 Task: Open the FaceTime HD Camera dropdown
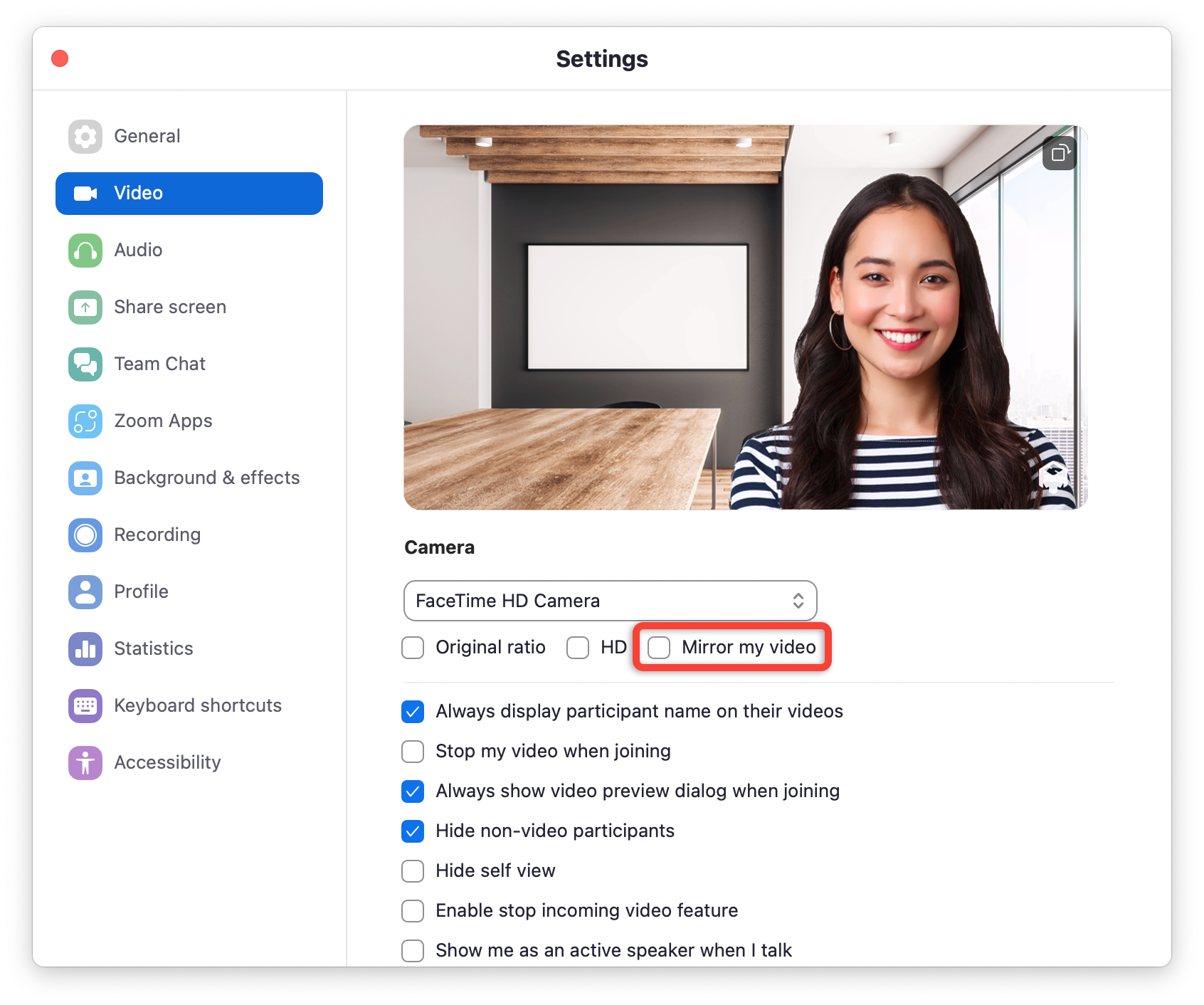[x=610, y=601]
